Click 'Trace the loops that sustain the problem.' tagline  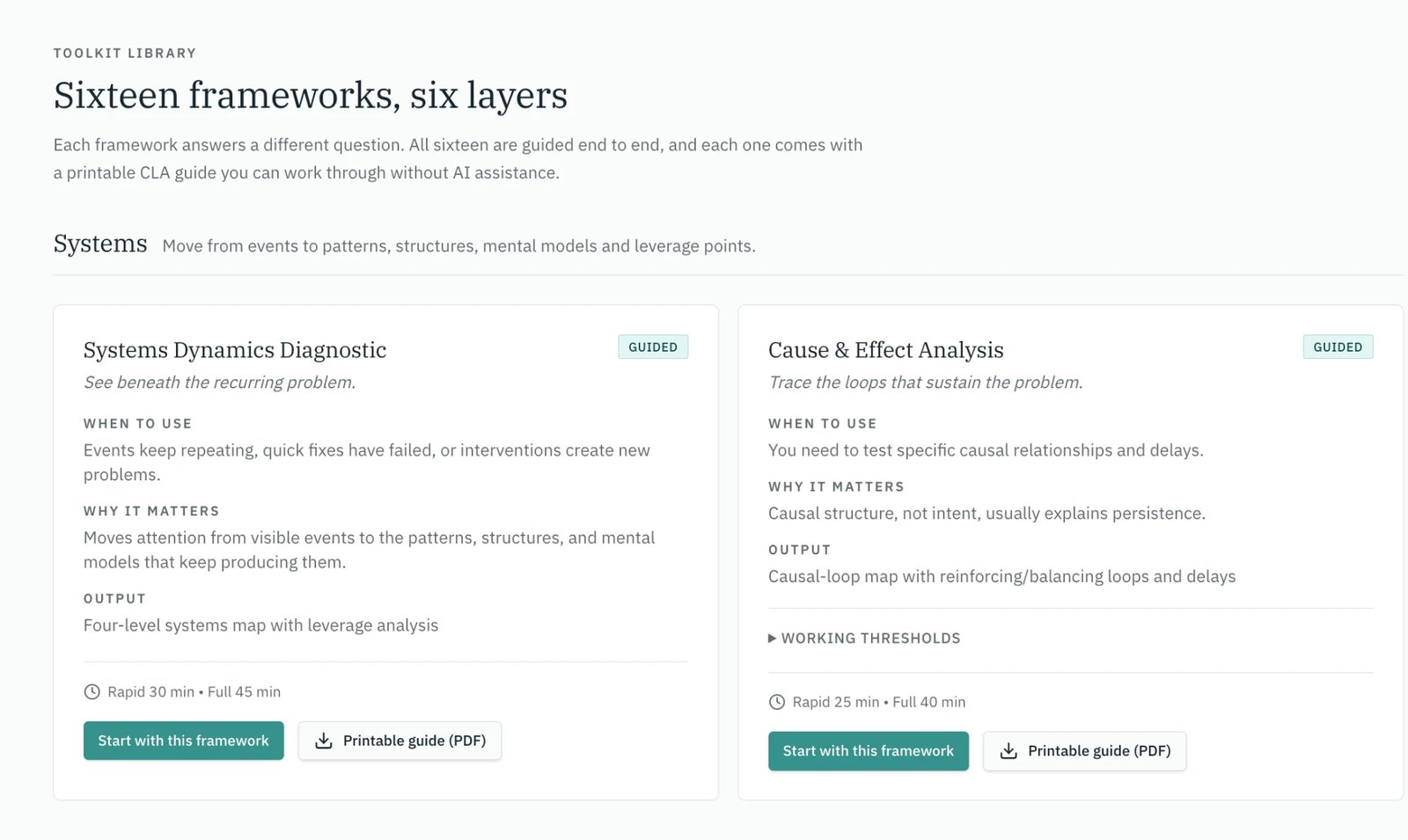926,383
